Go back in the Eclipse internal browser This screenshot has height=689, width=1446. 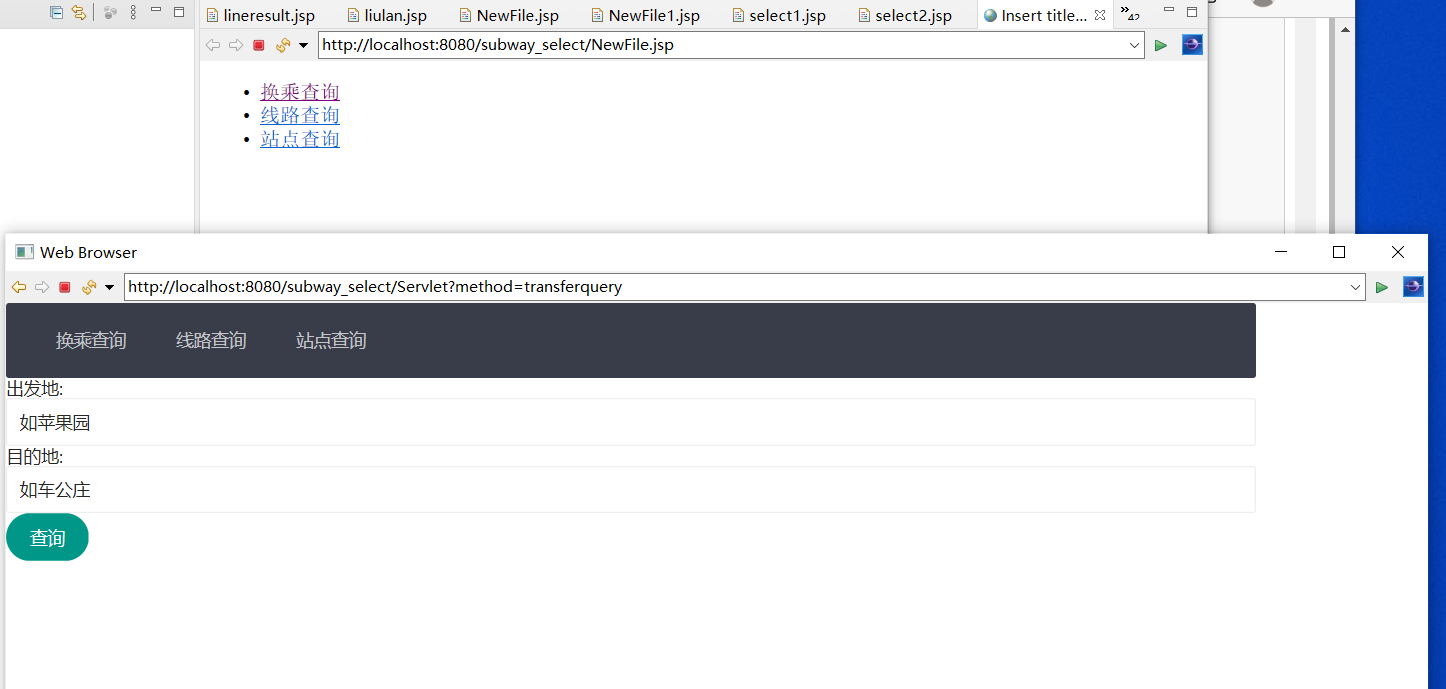213,45
